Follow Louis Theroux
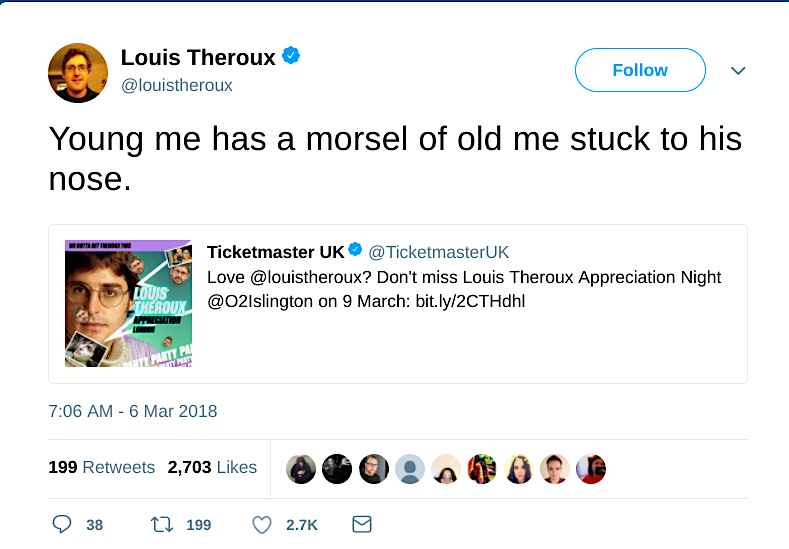This screenshot has height=549, width=789. 640,70
